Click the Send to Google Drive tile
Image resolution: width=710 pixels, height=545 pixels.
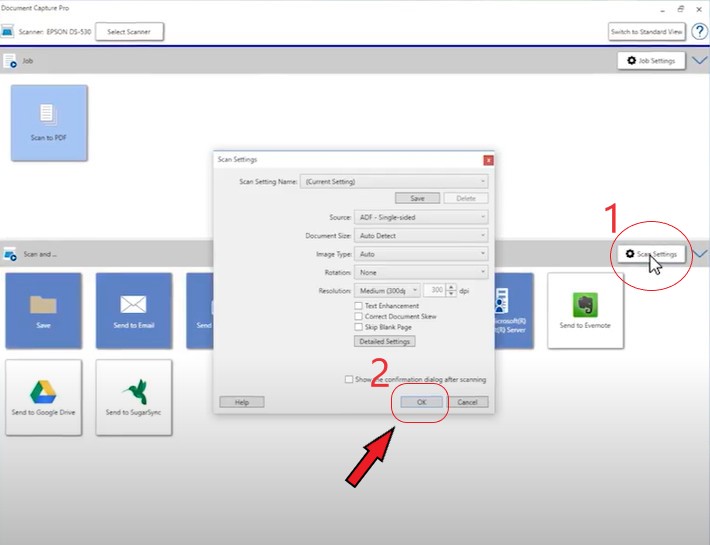43,397
